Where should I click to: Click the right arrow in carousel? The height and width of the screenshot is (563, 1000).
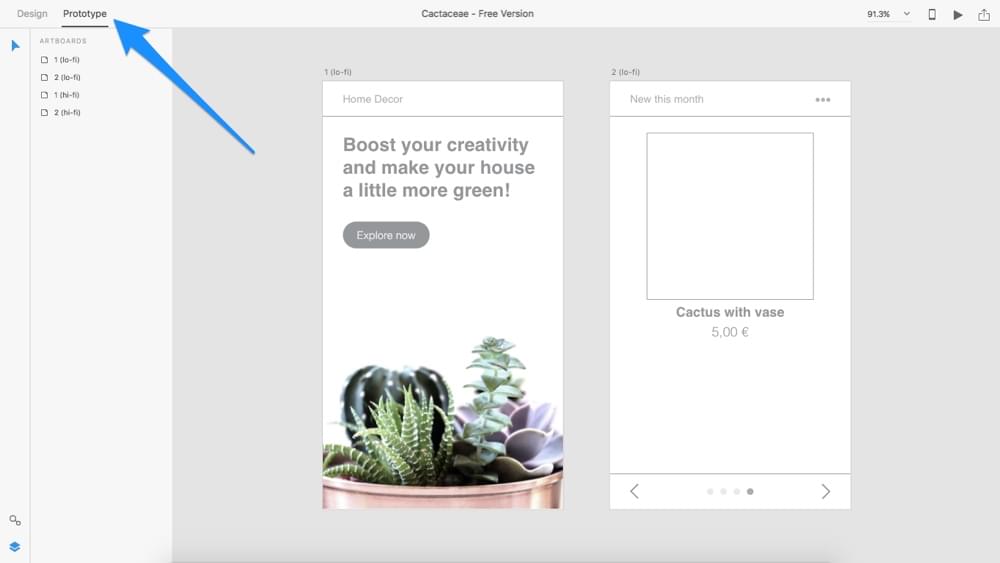click(825, 491)
